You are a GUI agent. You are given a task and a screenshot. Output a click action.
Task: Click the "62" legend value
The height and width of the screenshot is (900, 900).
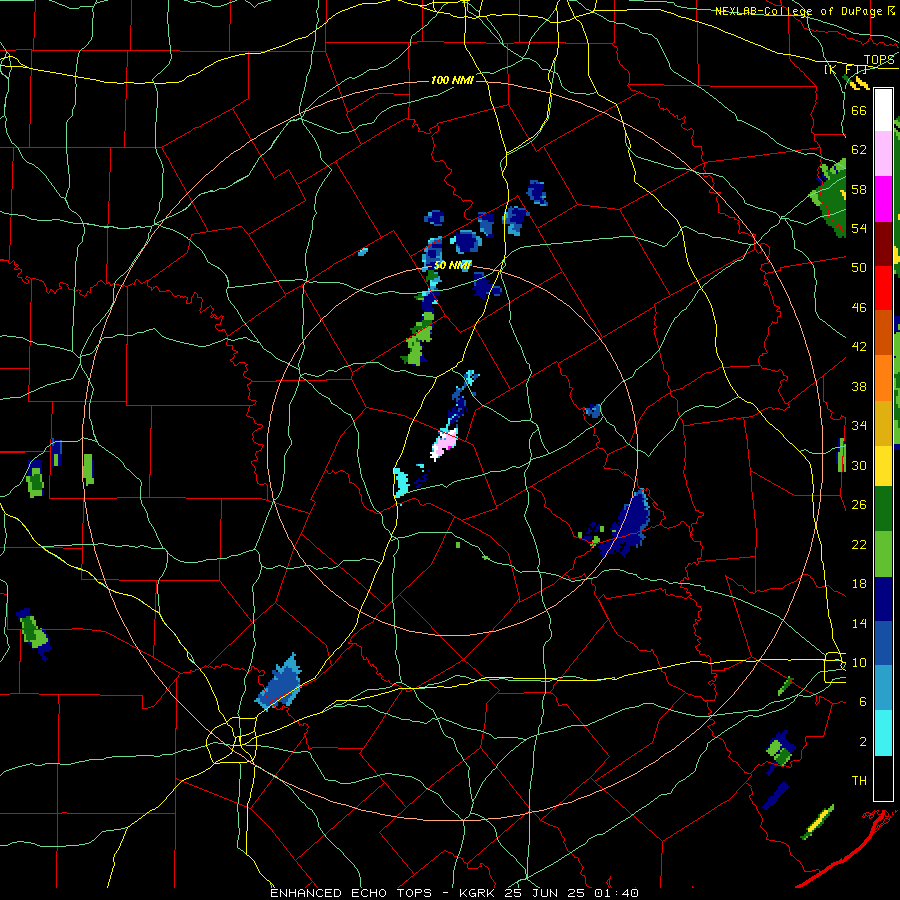859,150
